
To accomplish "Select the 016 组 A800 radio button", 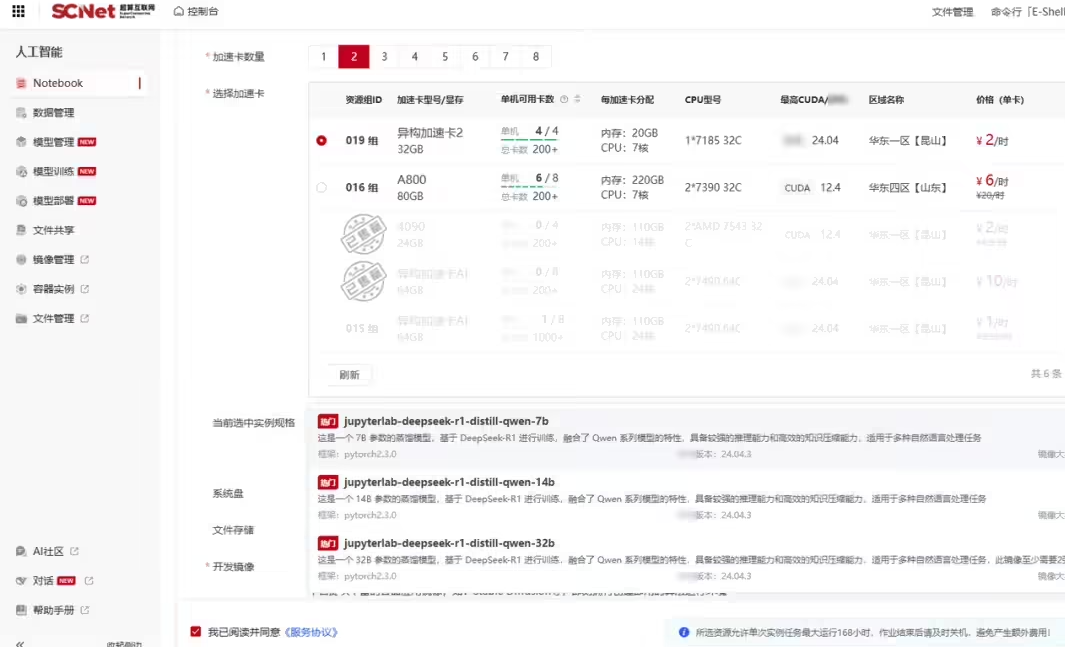I will click(321, 187).
